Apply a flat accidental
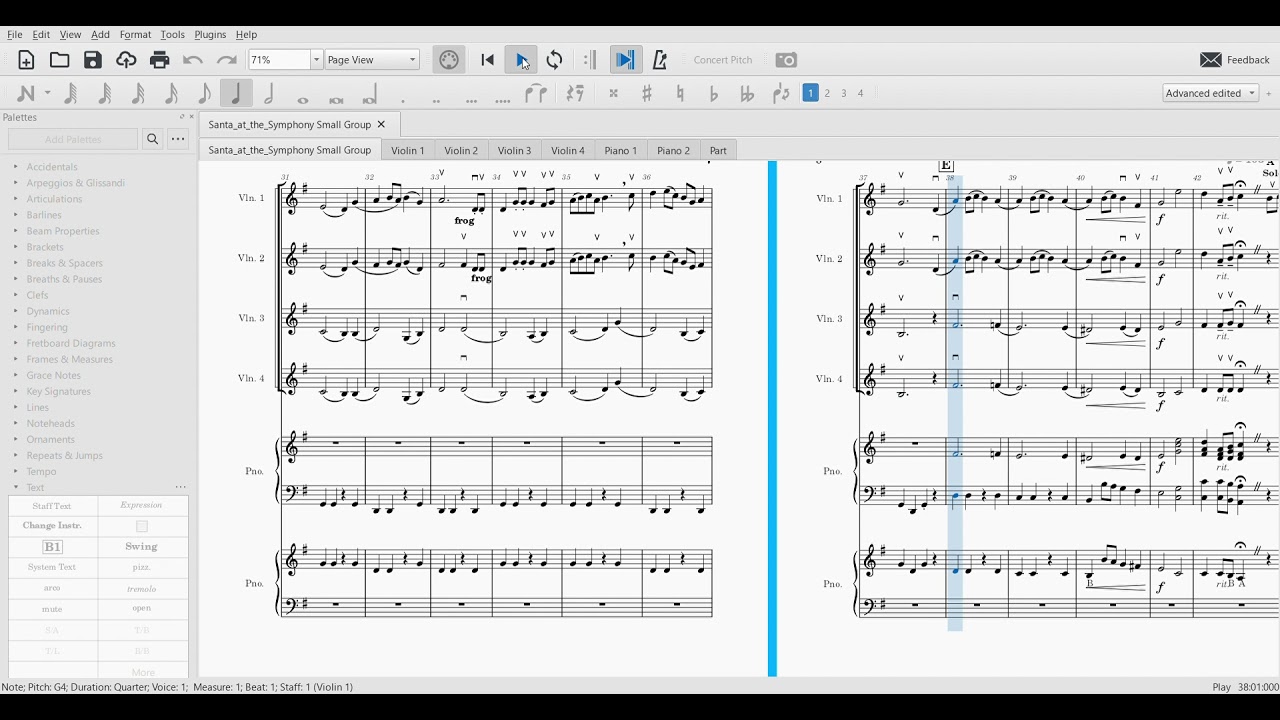 [713, 93]
